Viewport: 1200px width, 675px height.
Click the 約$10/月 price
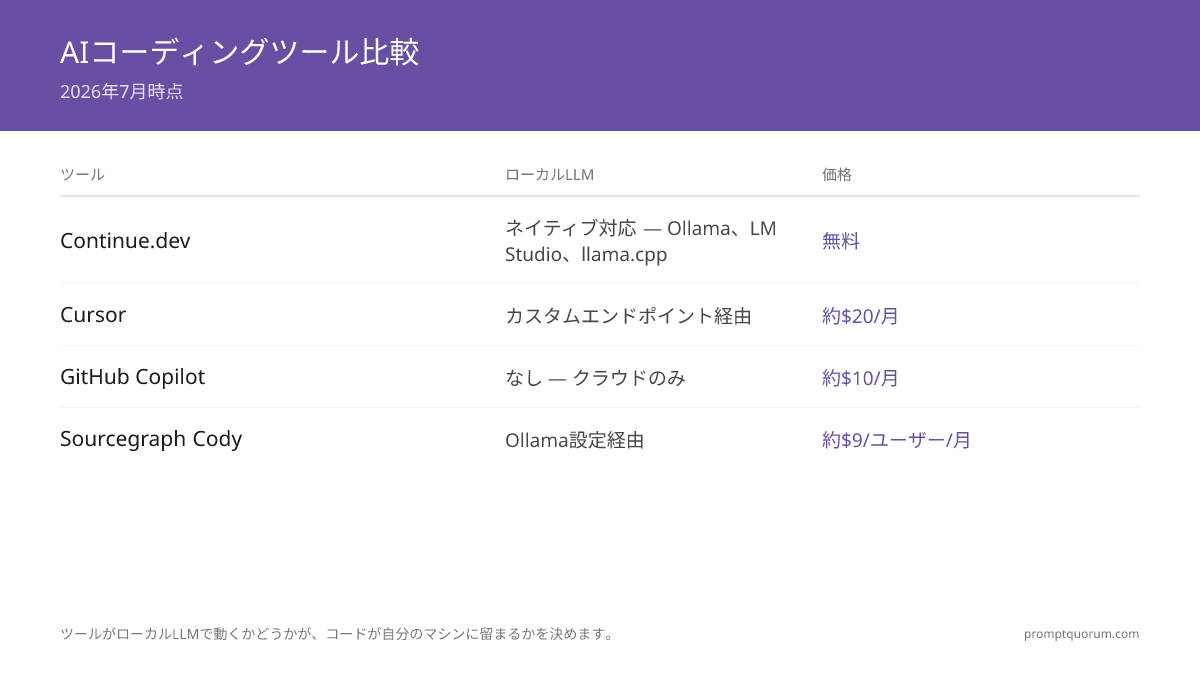point(860,378)
